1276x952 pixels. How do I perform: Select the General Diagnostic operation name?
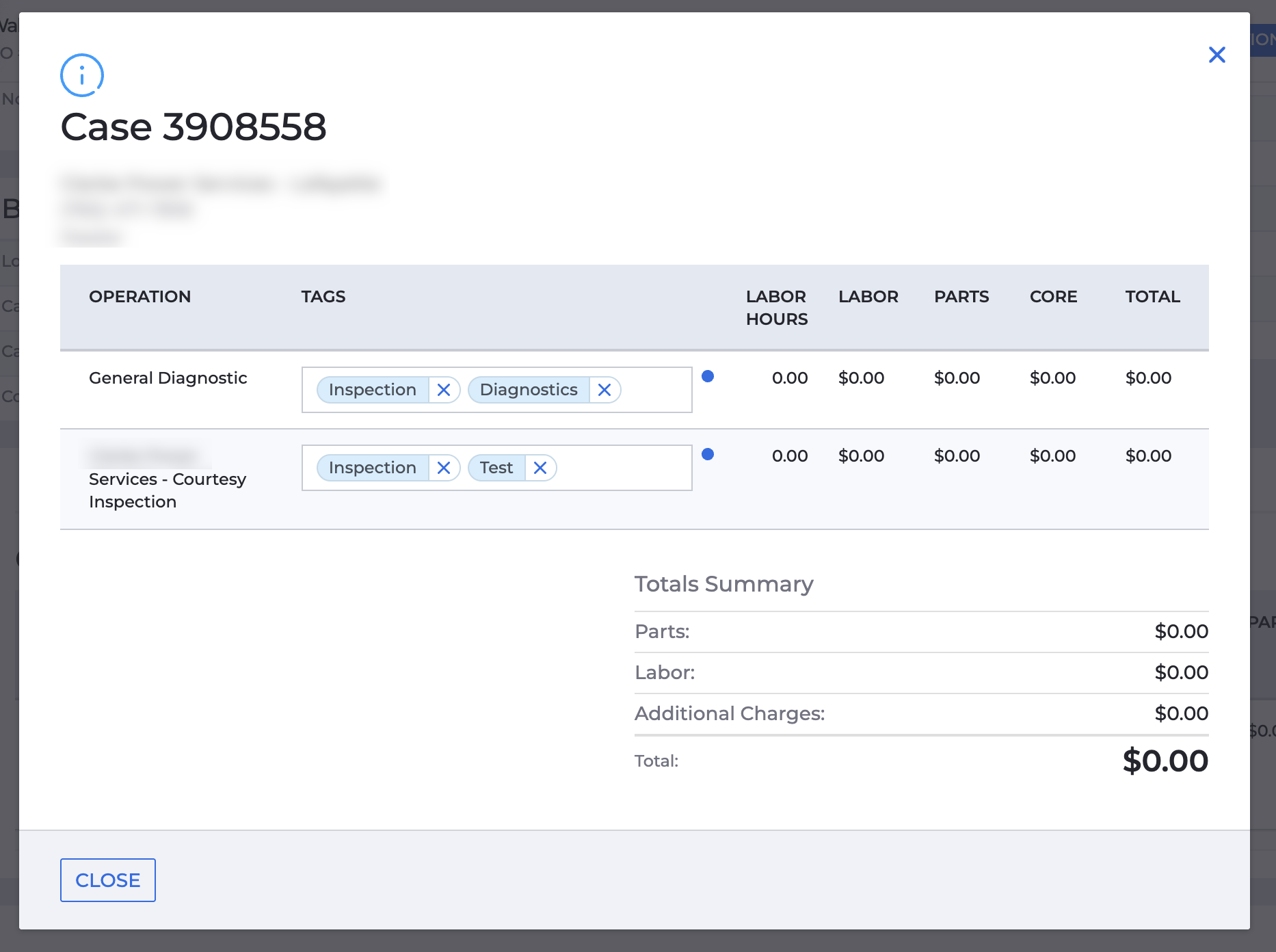168,378
